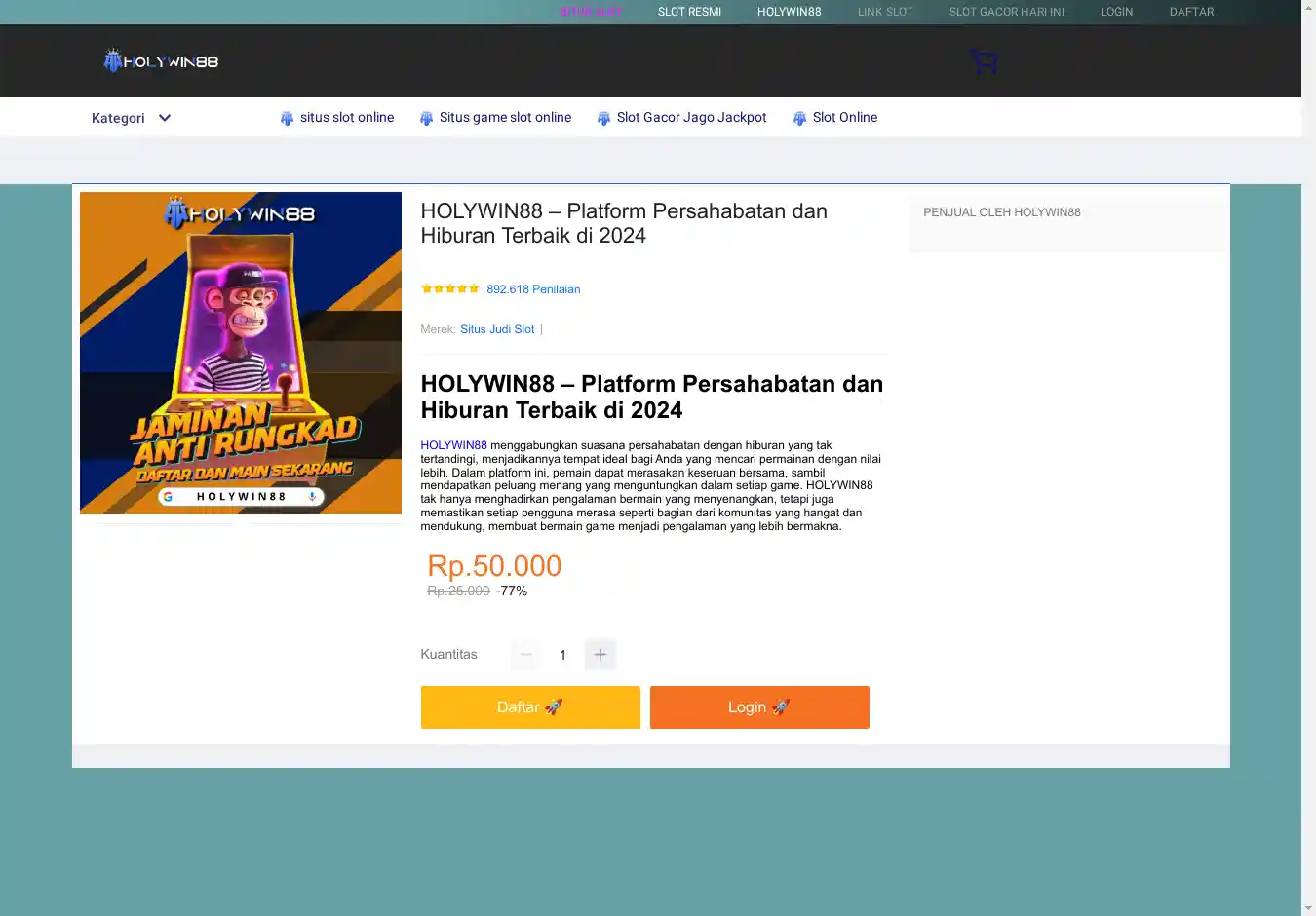
Task: Click the orange Login button
Action: [x=759, y=707]
